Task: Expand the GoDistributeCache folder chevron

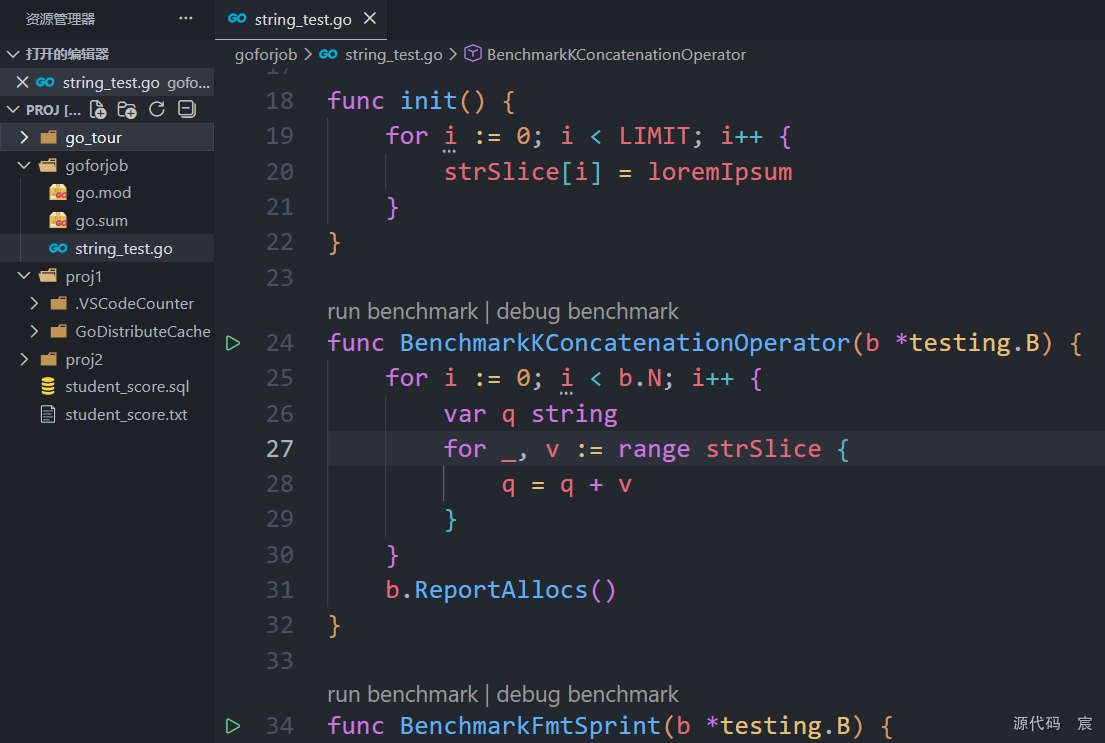Action: (x=35, y=331)
